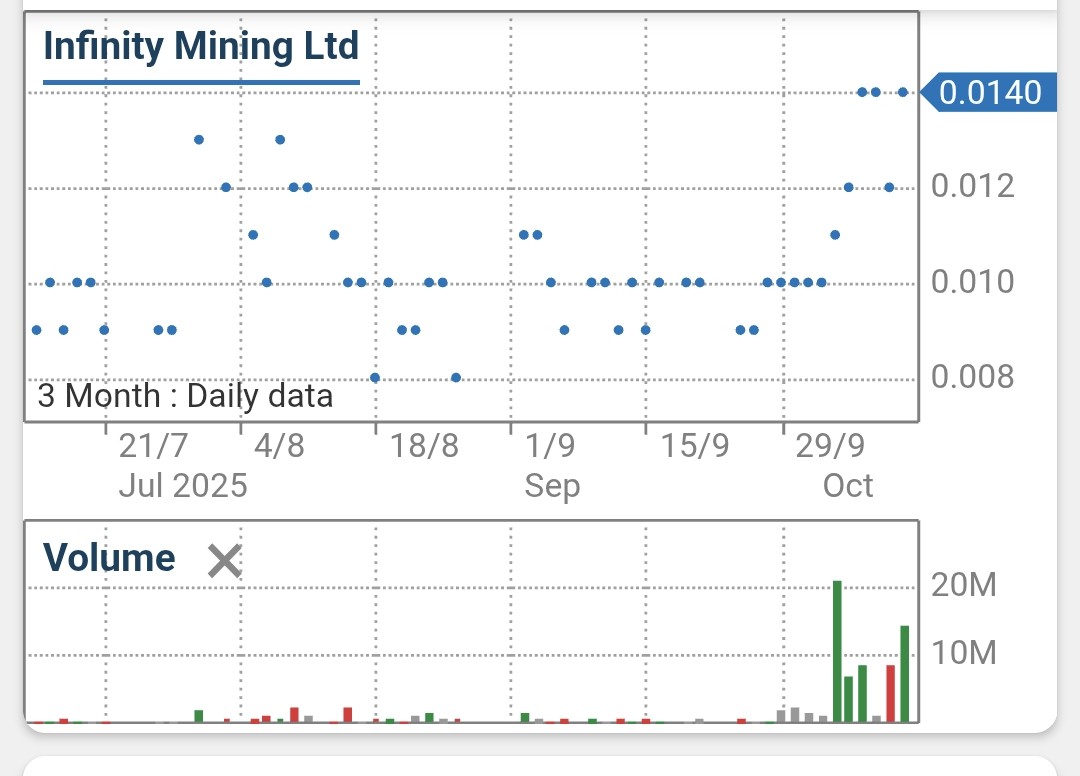Viewport: 1080px width, 776px height.
Task: Select the latest price point at 0.0140
Action: click(x=902, y=92)
